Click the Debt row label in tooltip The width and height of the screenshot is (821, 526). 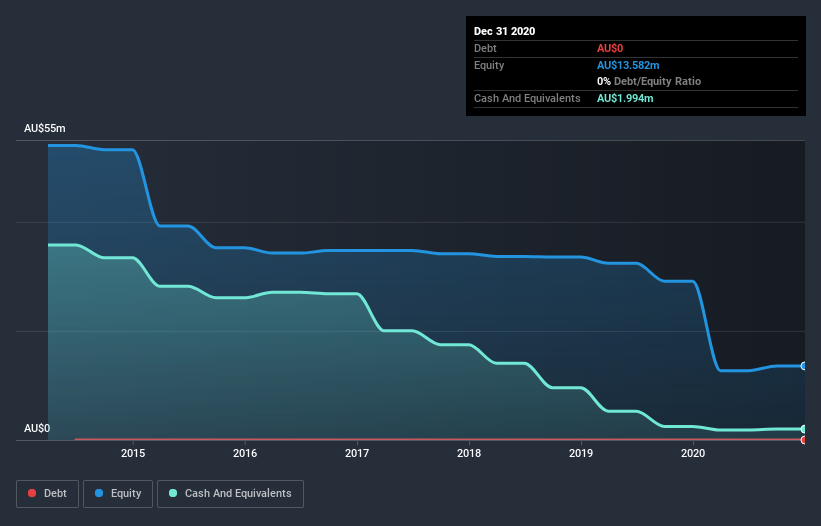(485, 48)
